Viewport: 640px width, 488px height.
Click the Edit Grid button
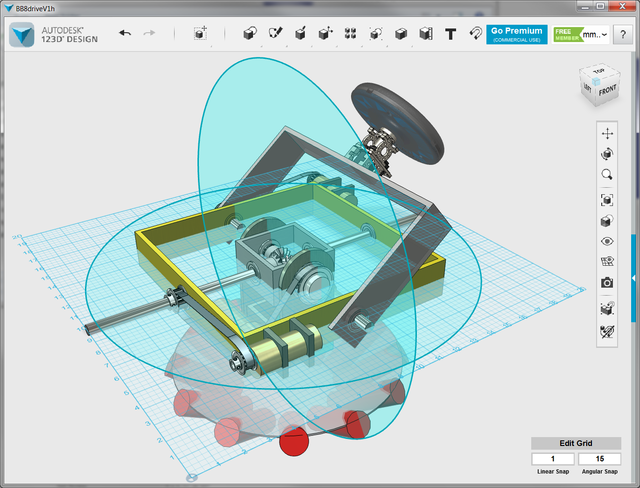pyautogui.click(x=576, y=443)
